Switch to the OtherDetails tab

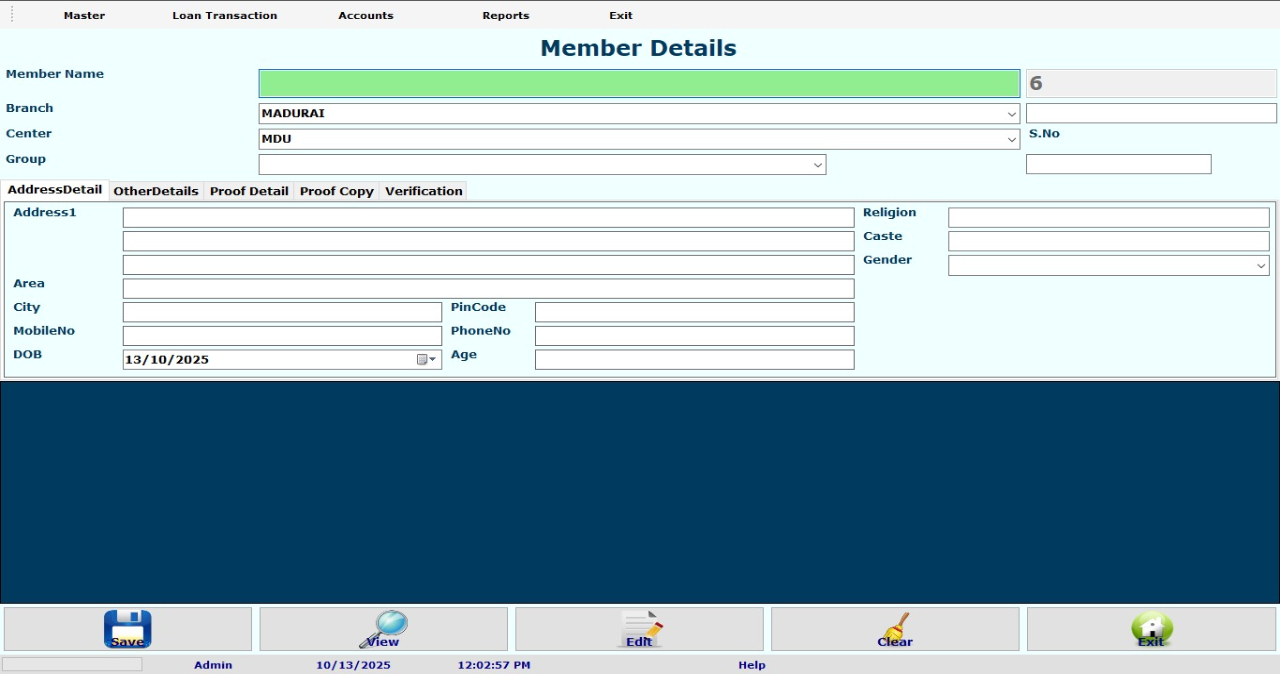pyautogui.click(x=156, y=191)
